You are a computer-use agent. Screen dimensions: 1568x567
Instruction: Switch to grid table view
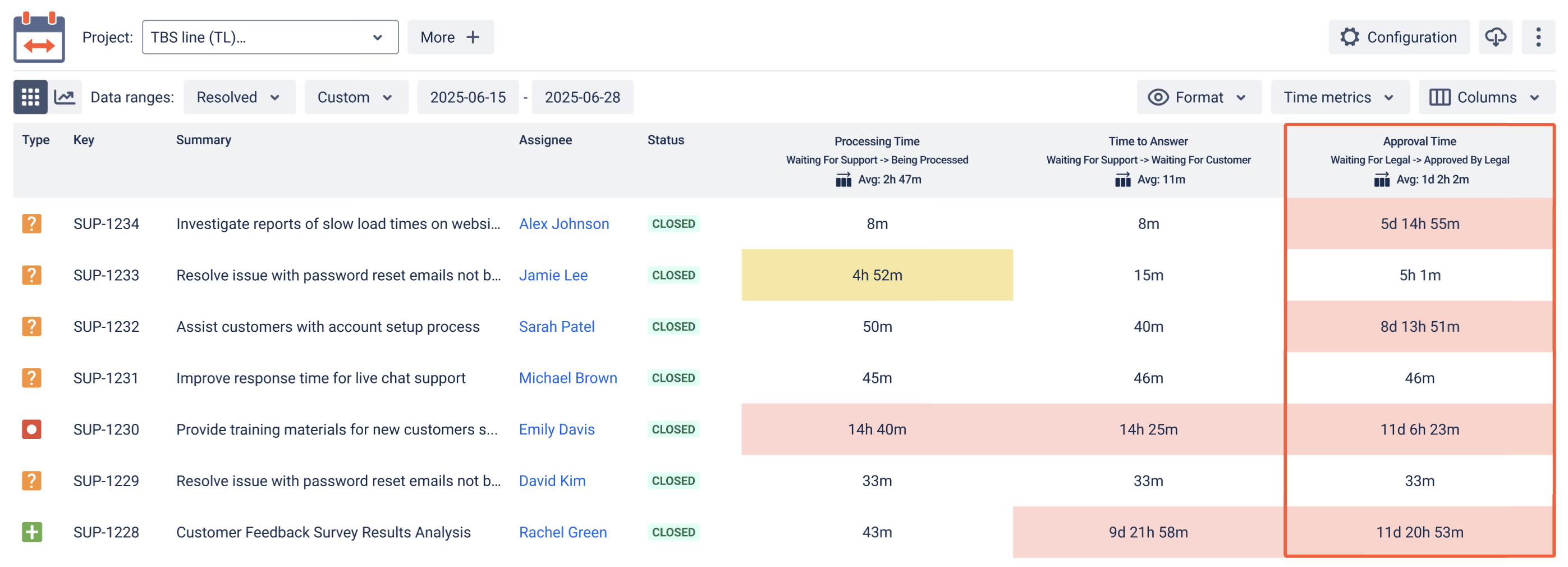coord(30,97)
